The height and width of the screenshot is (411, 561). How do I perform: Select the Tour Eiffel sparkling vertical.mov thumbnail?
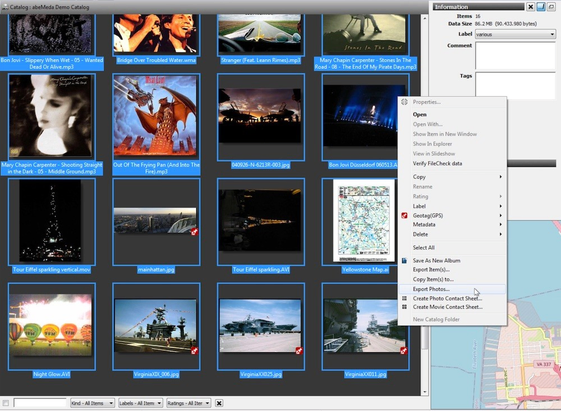pos(52,222)
